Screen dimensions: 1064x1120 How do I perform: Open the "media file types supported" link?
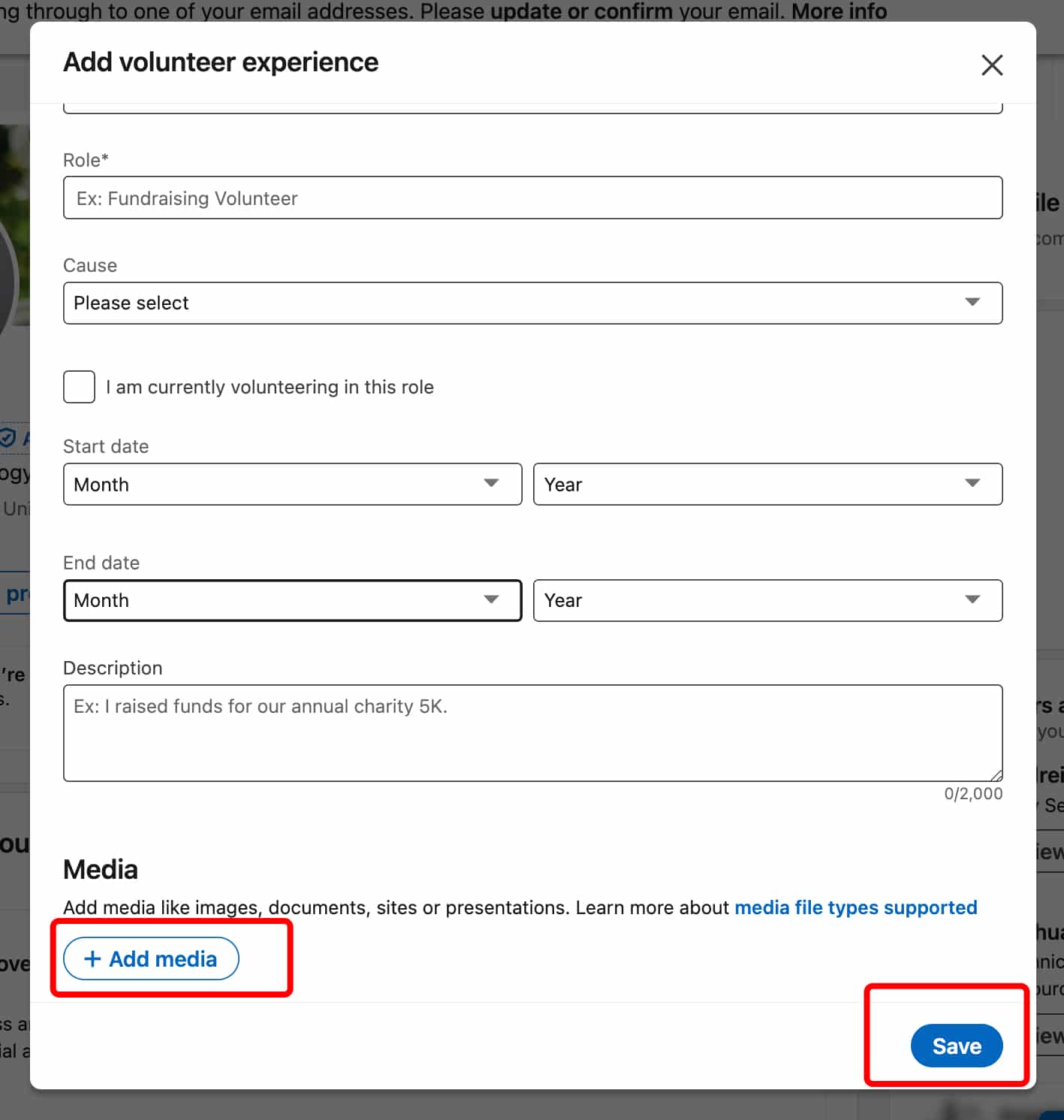855,907
